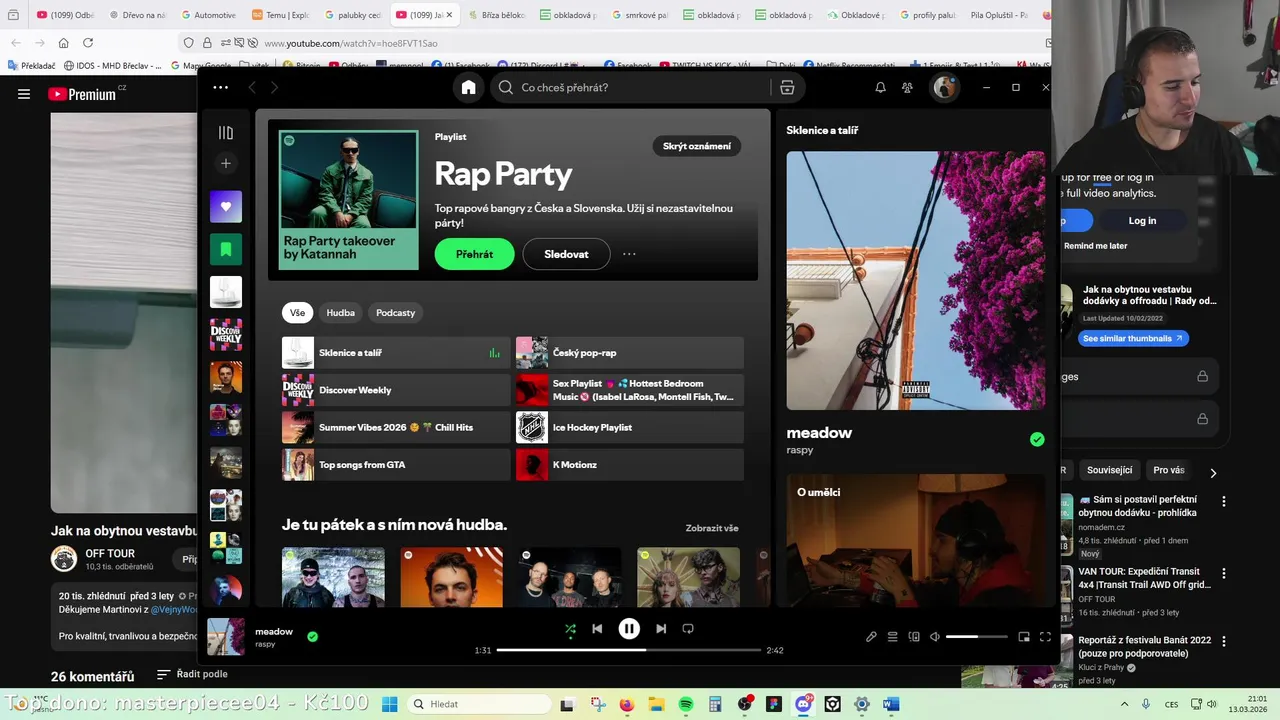Play the Rap Party playlist
This screenshot has height=720, width=1280.
[x=474, y=254]
